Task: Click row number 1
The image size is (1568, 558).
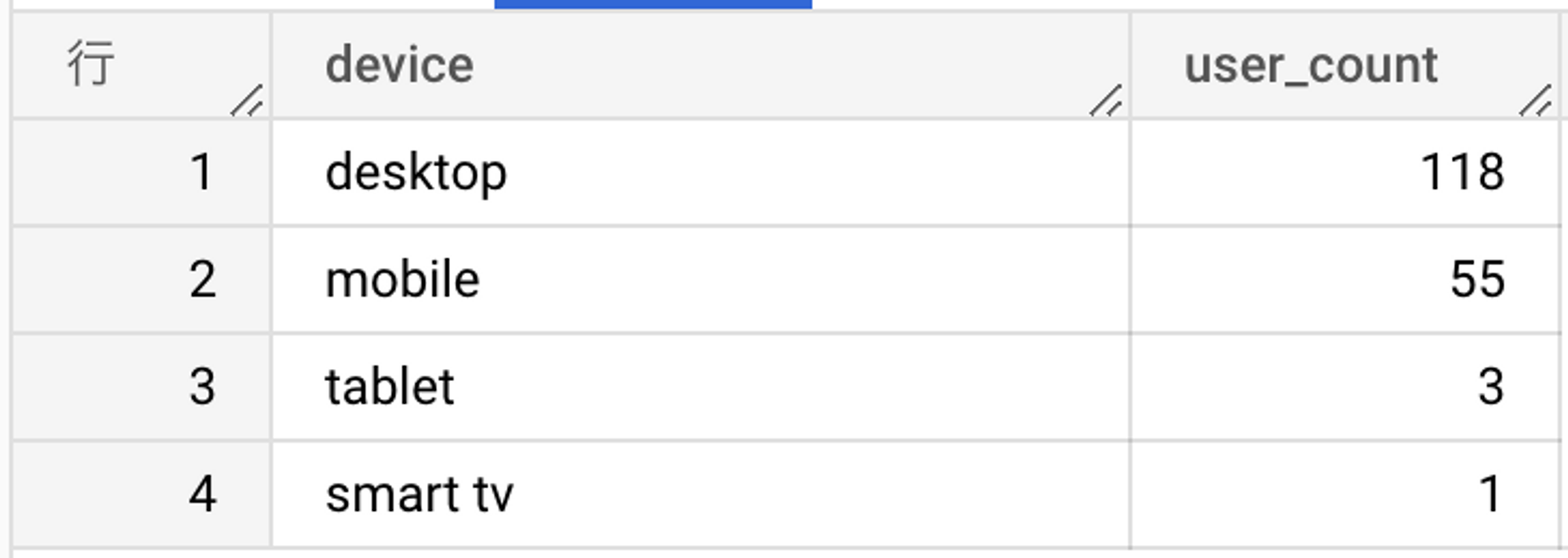Action: click(x=202, y=172)
